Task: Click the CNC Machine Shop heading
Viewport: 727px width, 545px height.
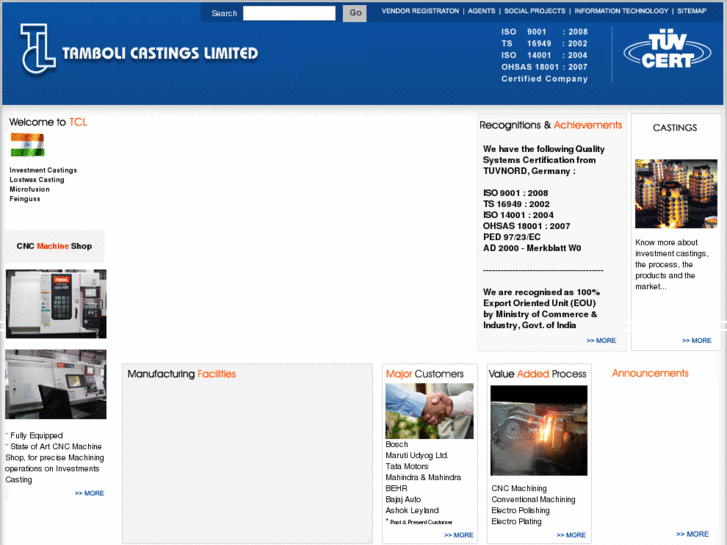Action: (x=54, y=246)
